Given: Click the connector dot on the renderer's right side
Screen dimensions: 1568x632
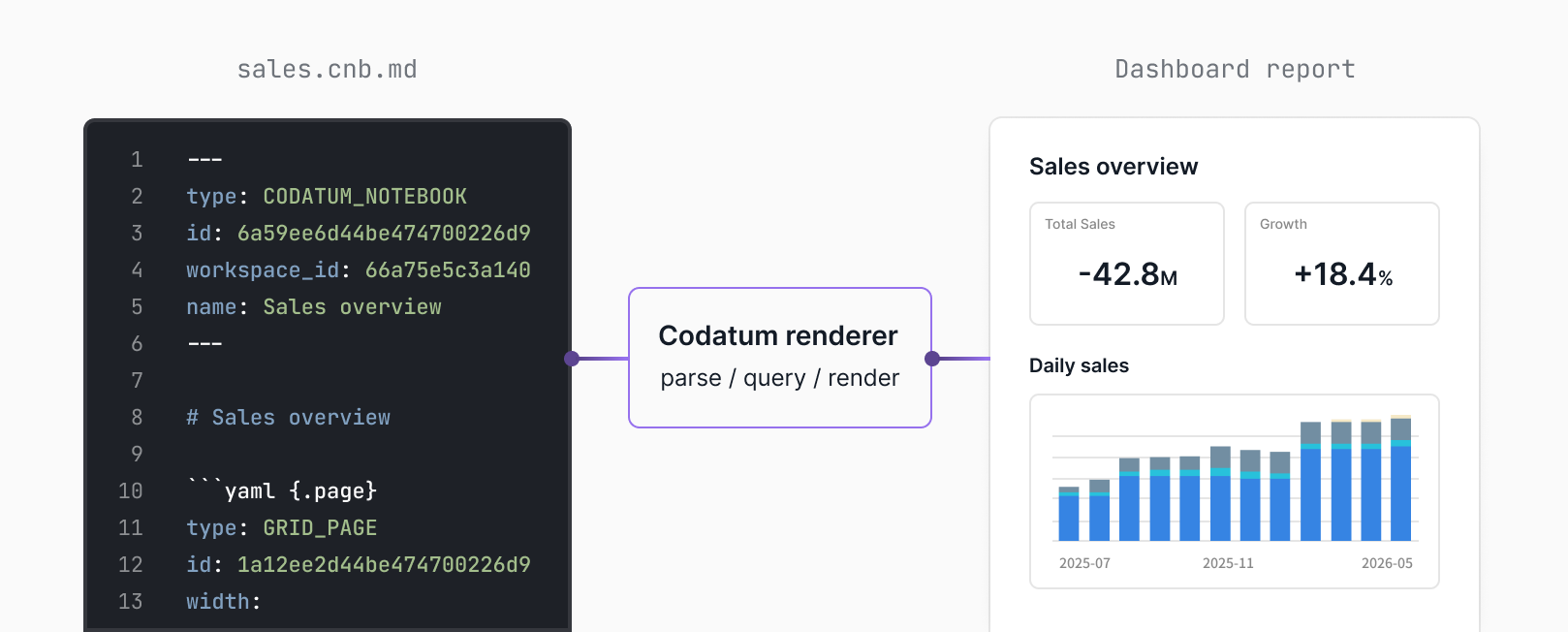Looking at the screenshot, I should coord(932,359).
